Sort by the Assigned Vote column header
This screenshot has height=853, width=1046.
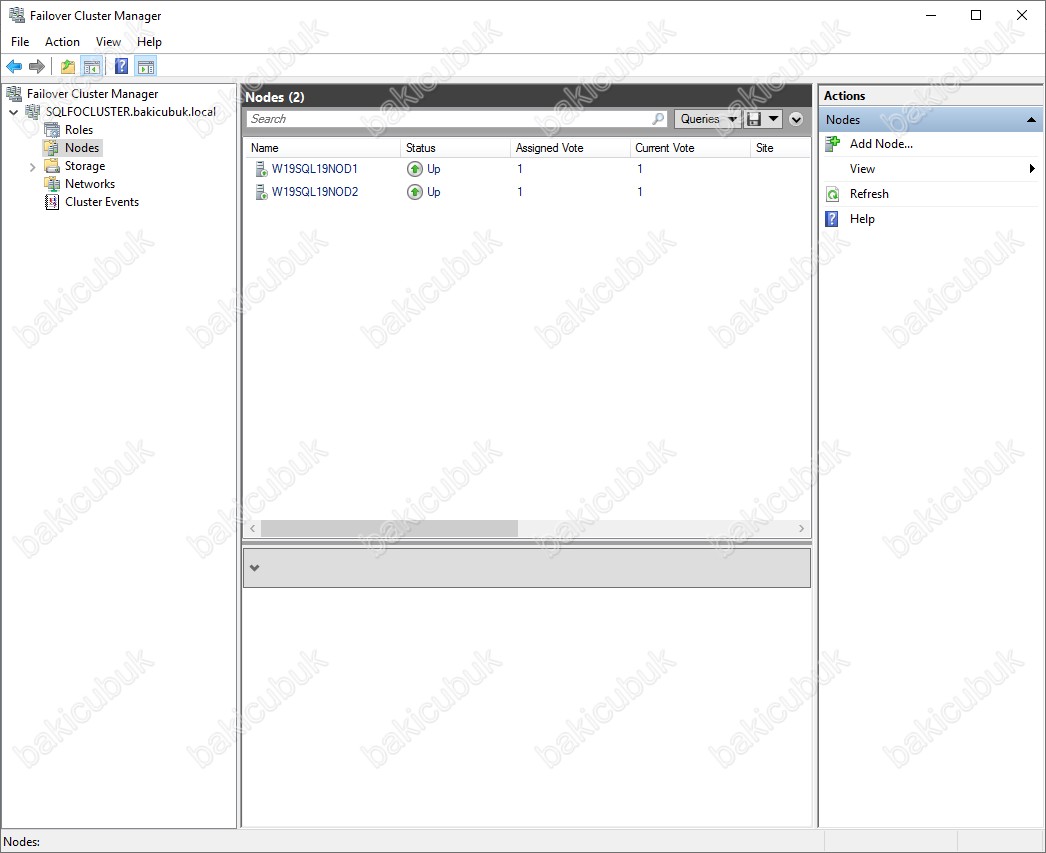570,148
